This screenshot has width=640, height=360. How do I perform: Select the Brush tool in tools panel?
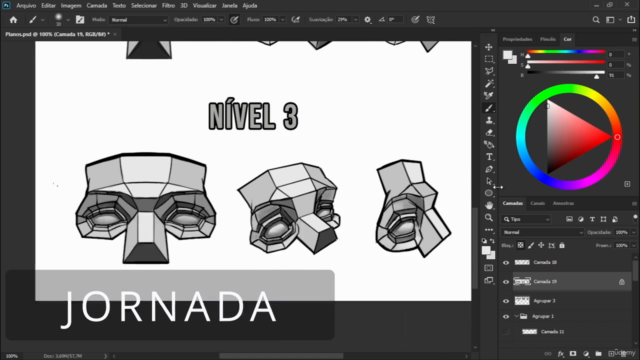click(x=489, y=108)
